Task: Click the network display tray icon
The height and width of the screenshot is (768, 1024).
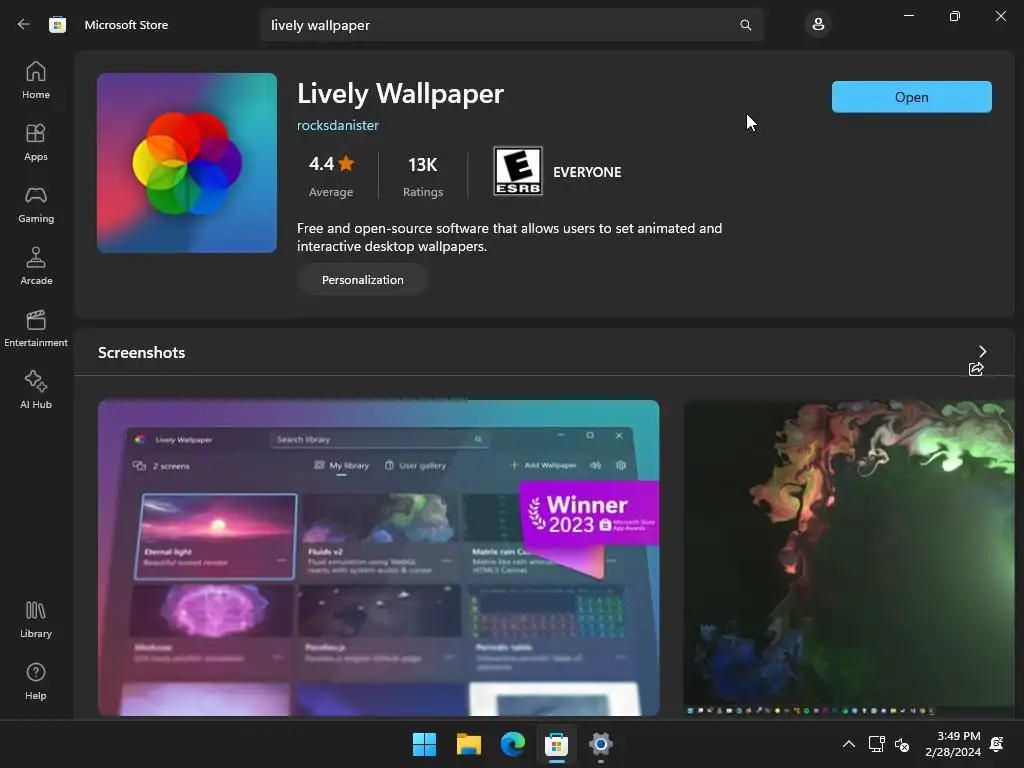Action: [876, 744]
